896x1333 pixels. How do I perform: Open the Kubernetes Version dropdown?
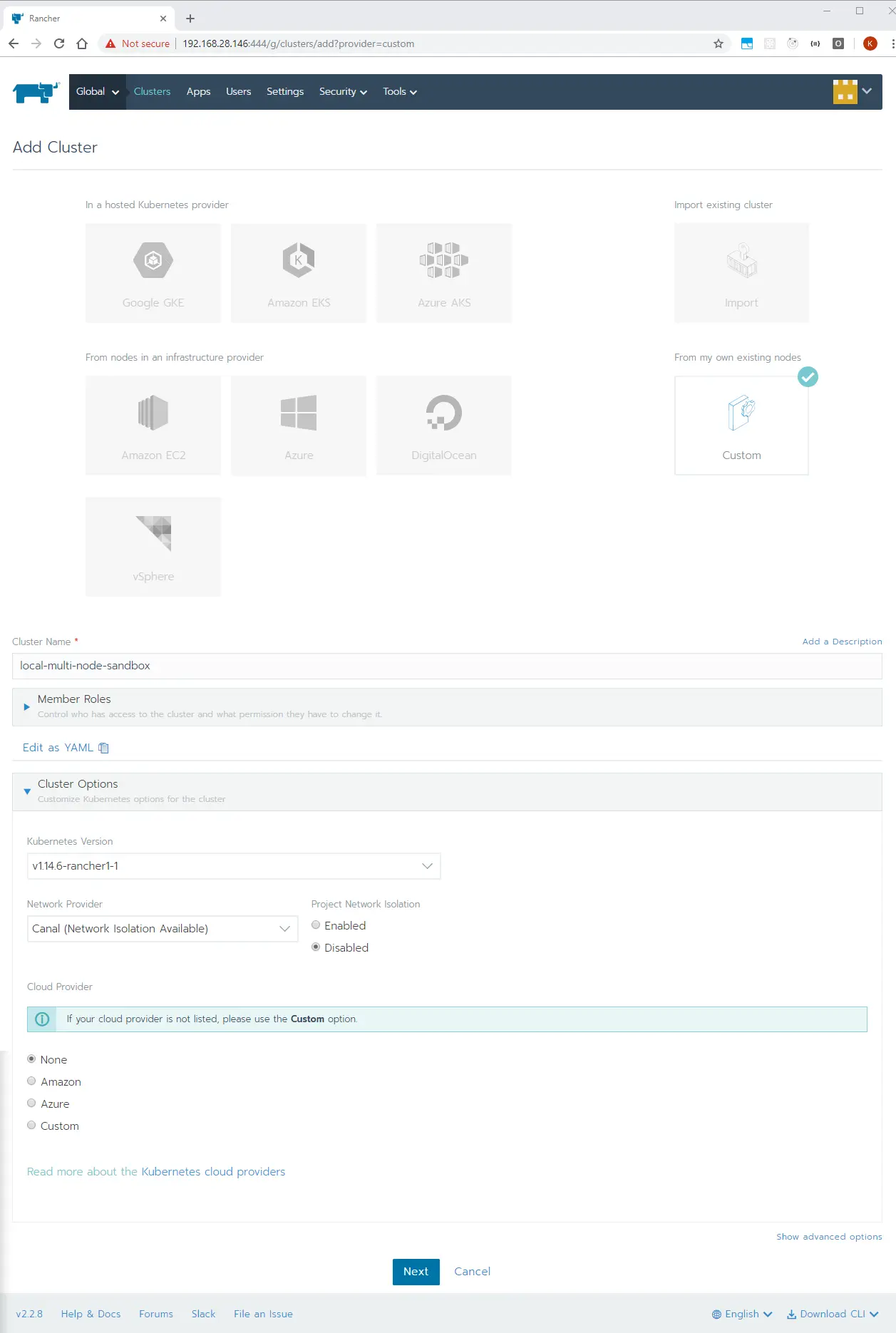pyautogui.click(x=234, y=866)
